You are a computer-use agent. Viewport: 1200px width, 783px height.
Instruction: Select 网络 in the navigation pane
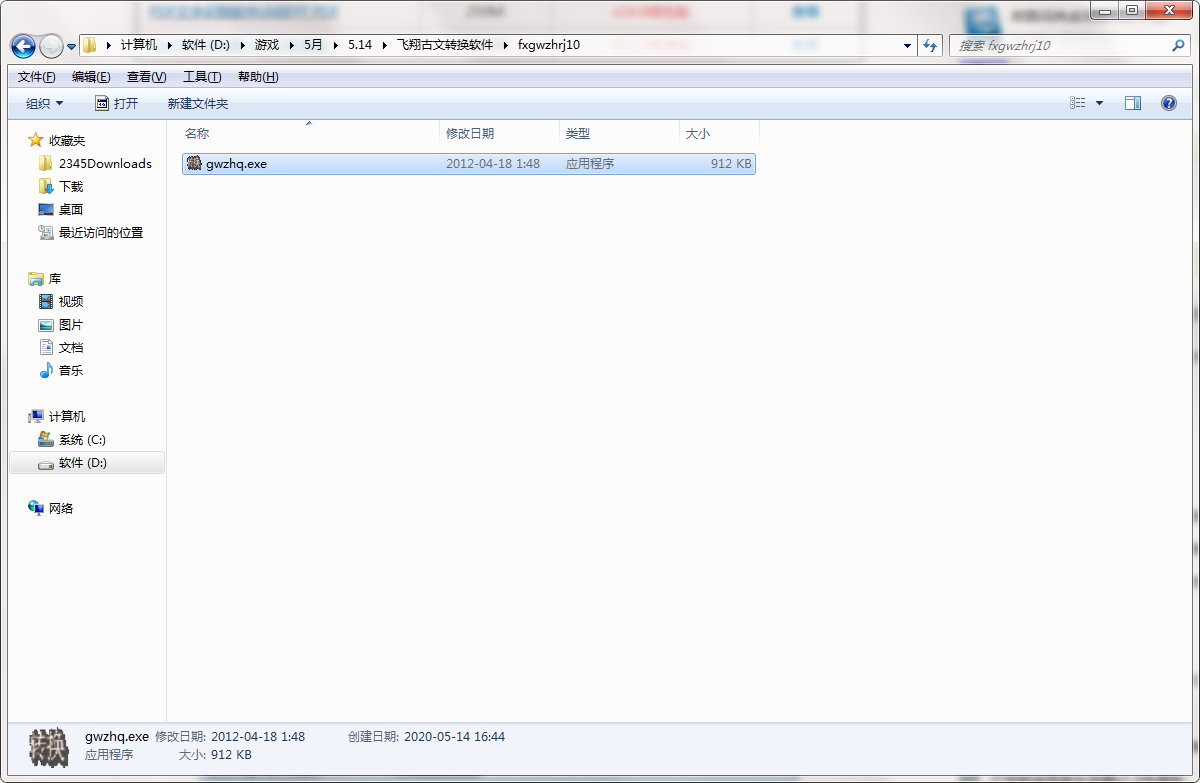[x=61, y=508]
